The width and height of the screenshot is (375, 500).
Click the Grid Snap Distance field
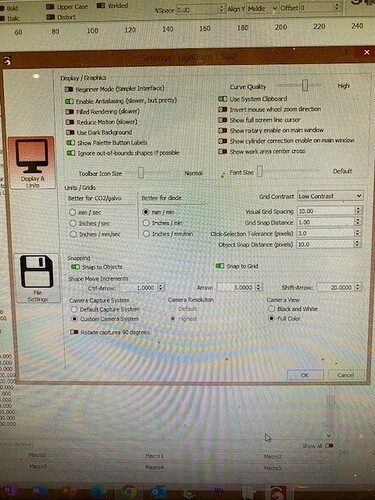coord(326,222)
